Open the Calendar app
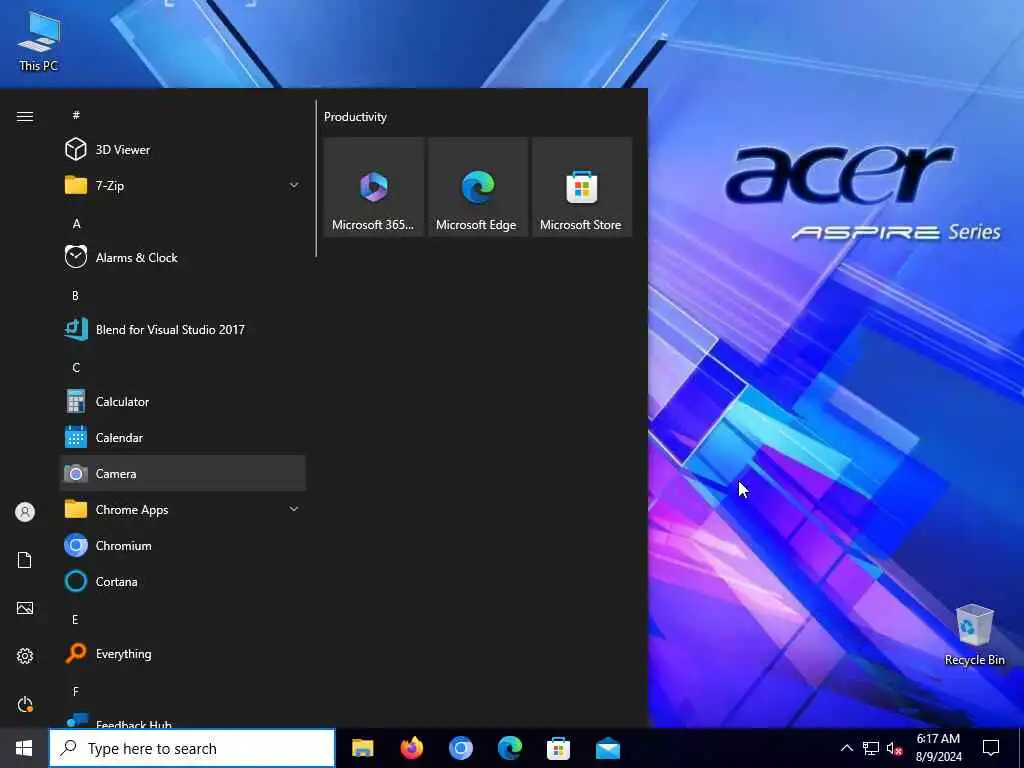 pos(182,438)
